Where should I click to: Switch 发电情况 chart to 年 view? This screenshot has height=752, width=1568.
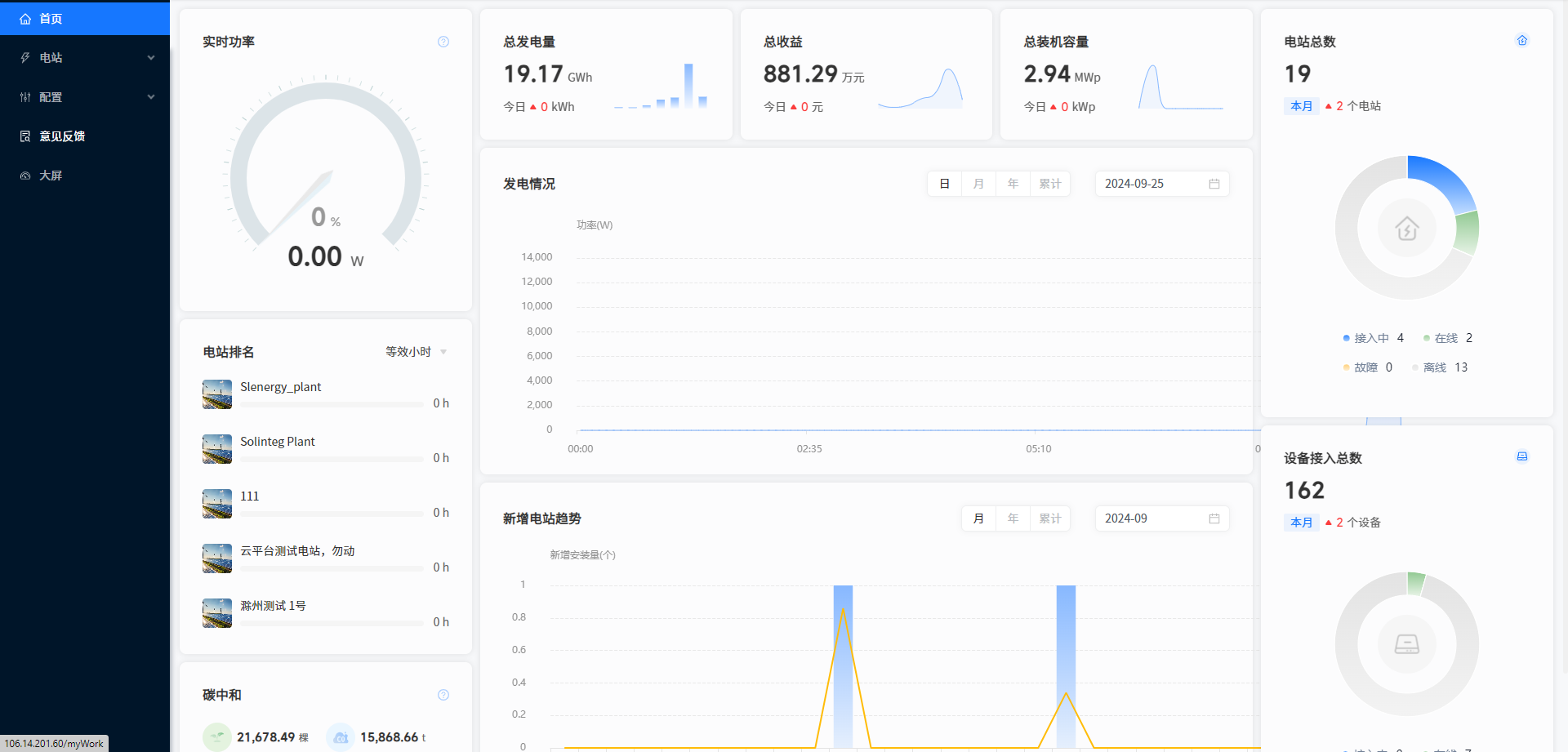coord(1013,185)
